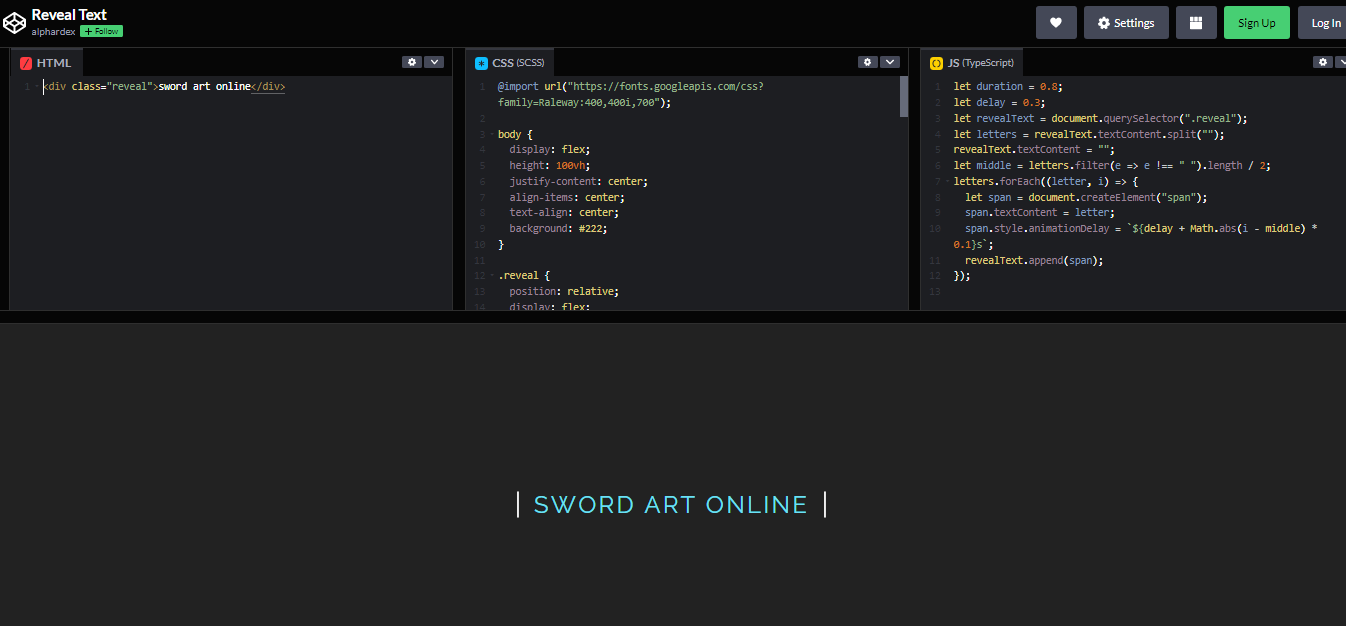Click the Sign Up button
This screenshot has height=626, width=1346.
[x=1256, y=21]
